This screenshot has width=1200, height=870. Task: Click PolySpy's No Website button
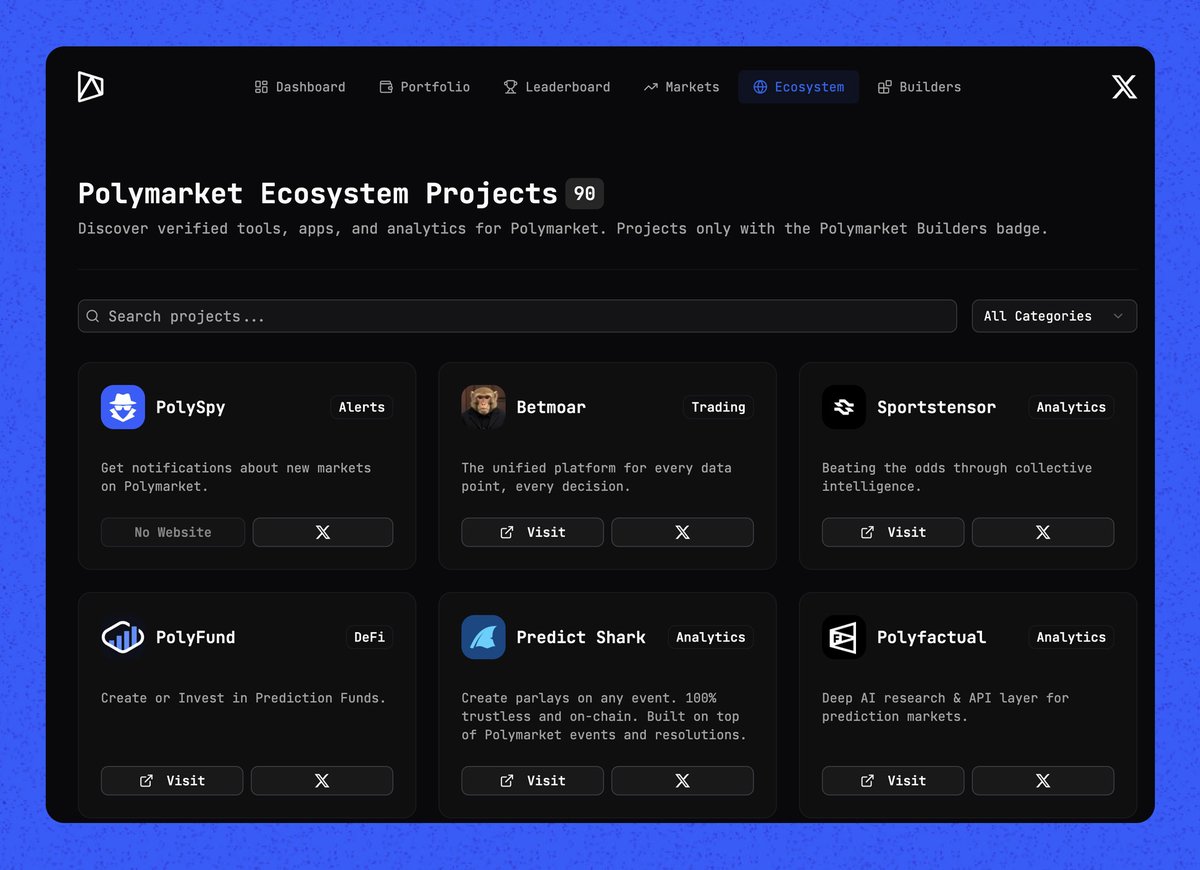[x=173, y=532]
